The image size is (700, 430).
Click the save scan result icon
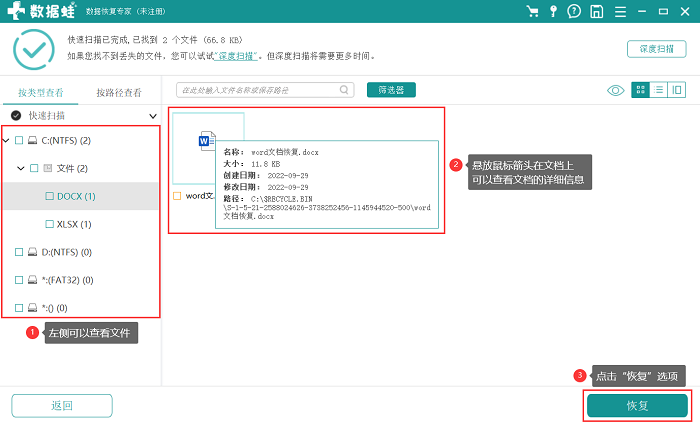pyautogui.click(x=596, y=11)
